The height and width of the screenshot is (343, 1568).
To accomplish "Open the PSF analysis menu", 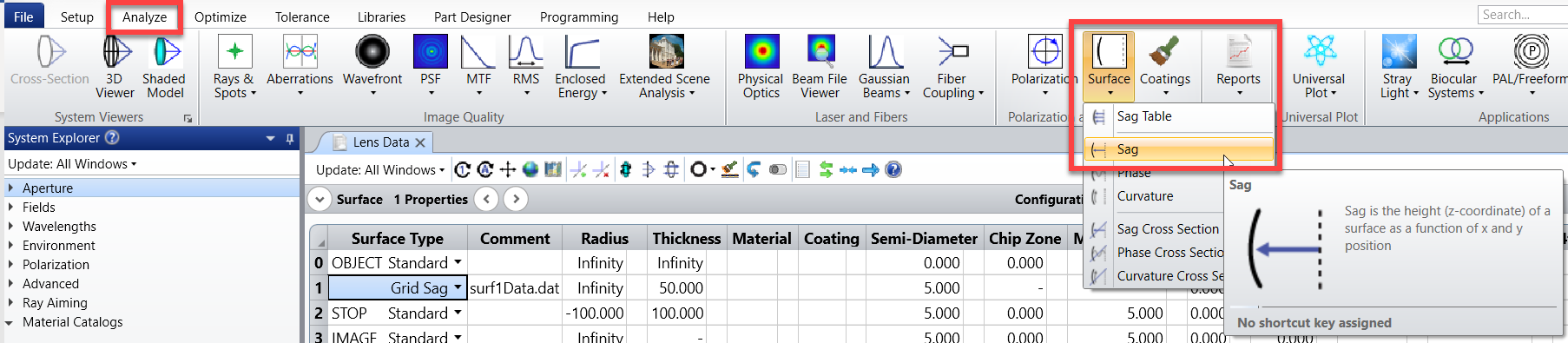I will point(431,65).
